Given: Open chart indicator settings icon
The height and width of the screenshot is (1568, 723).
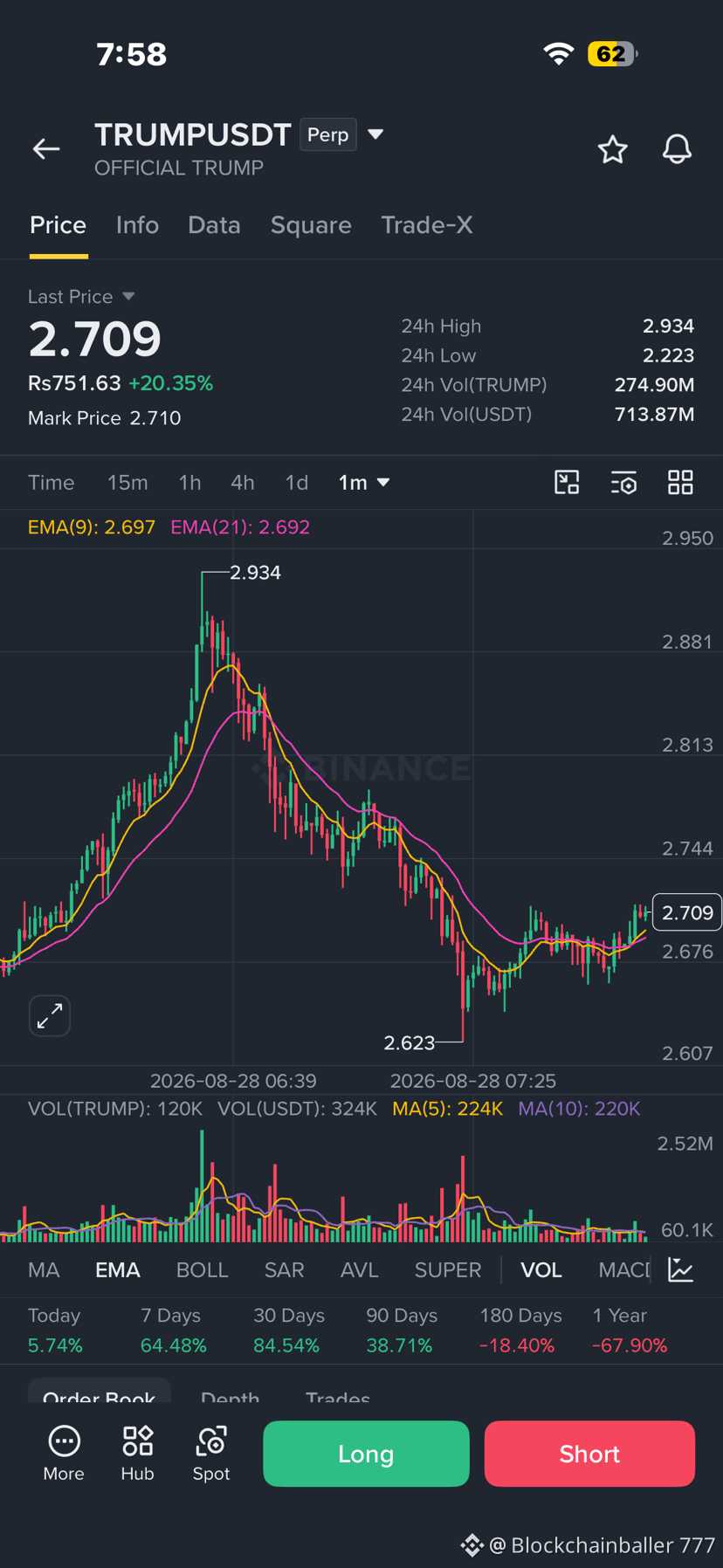Looking at the screenshot, I should point(623,482).
